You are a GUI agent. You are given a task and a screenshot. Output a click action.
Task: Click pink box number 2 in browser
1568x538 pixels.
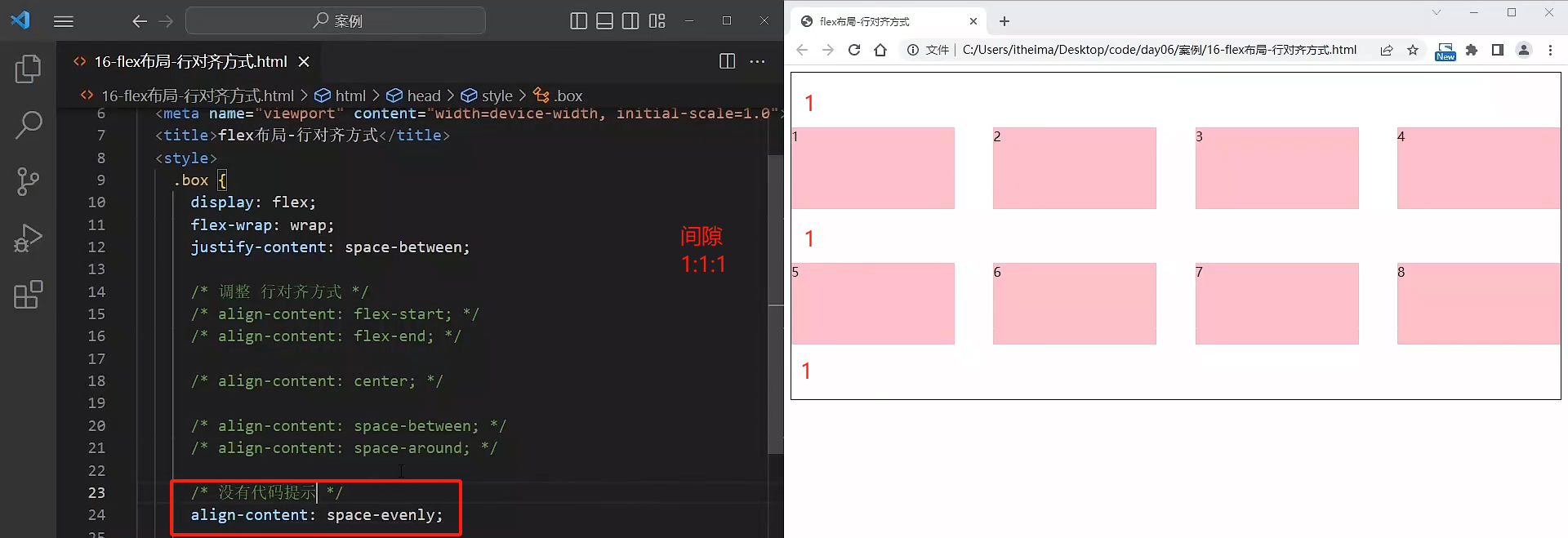(x=1075, y=168)
